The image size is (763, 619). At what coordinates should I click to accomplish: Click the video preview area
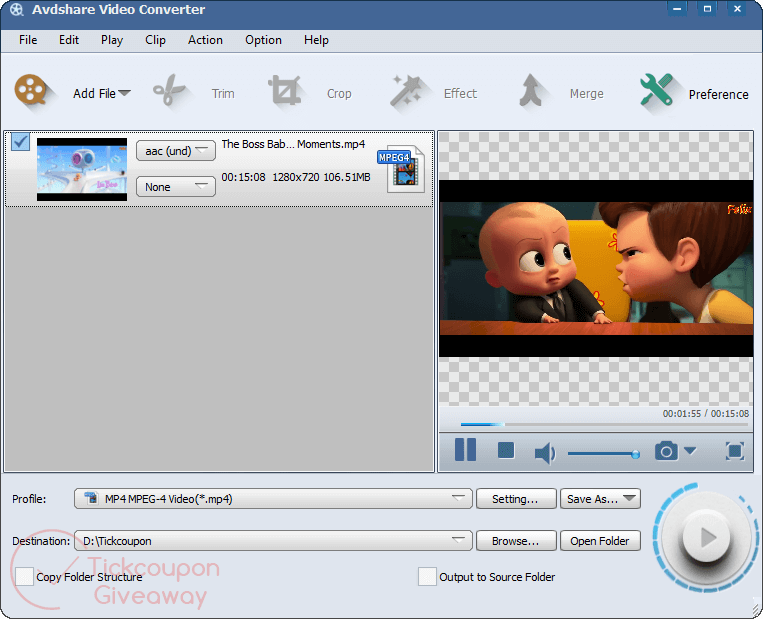click(596, 268)
